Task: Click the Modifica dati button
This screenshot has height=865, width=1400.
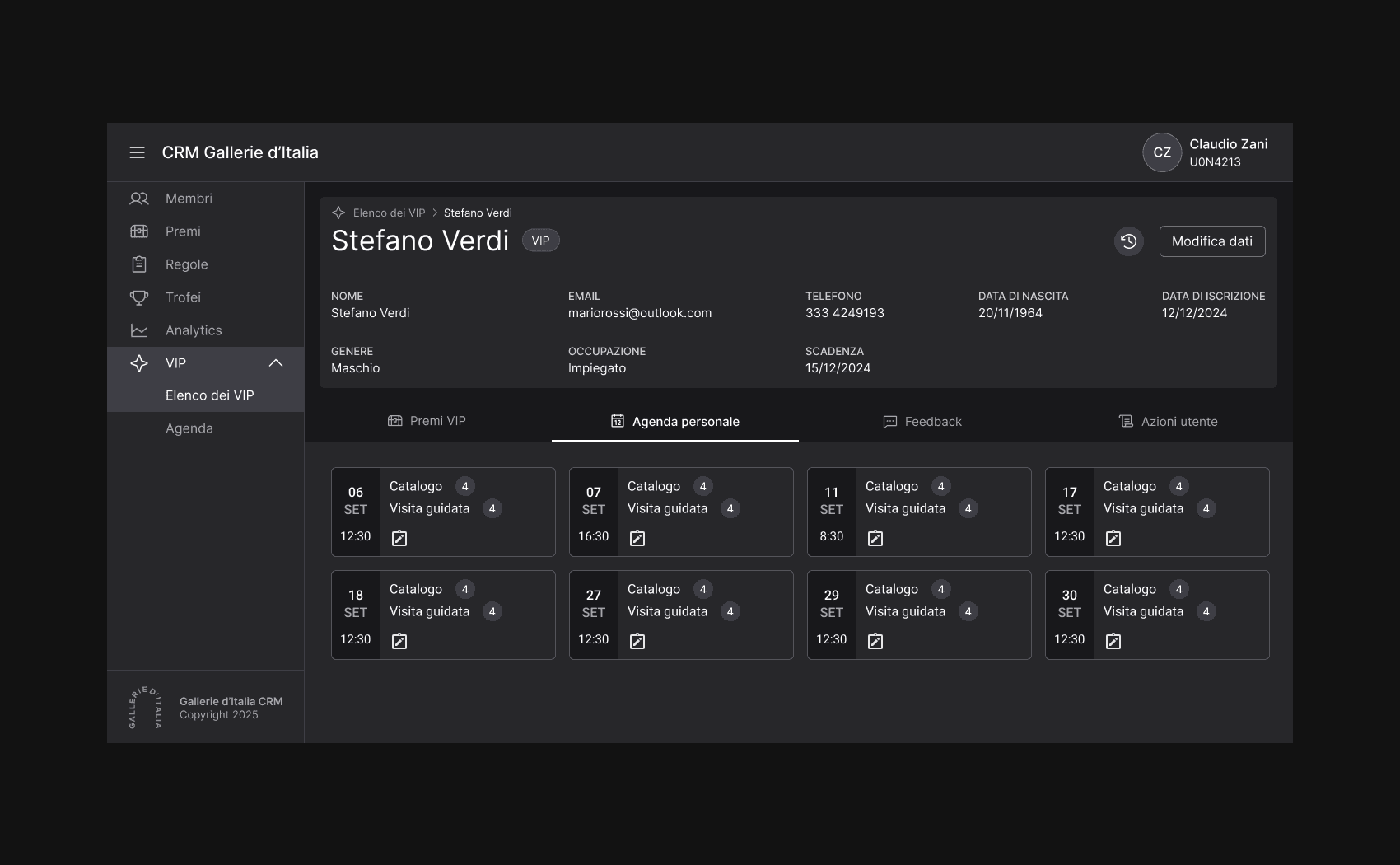Action: click(1212, 241)
